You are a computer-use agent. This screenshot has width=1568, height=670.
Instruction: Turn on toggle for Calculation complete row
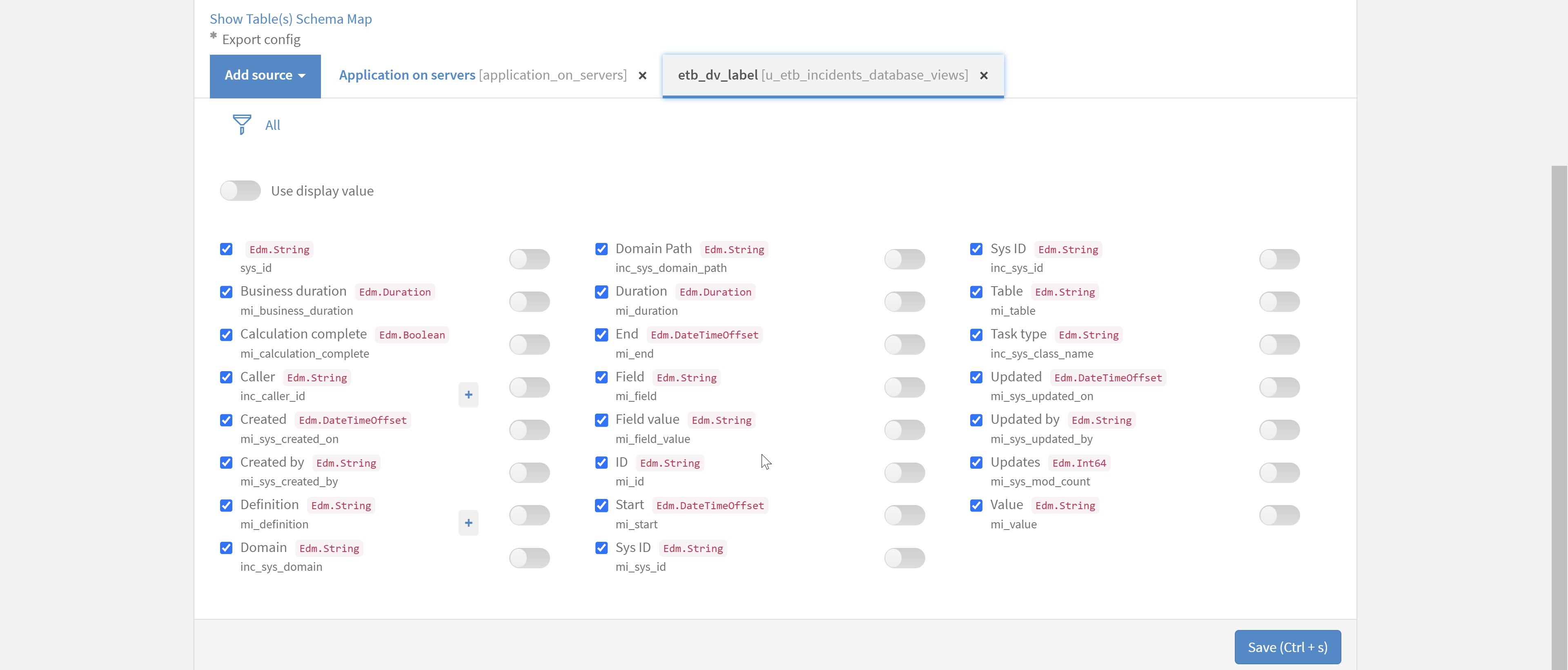(529, 345)
